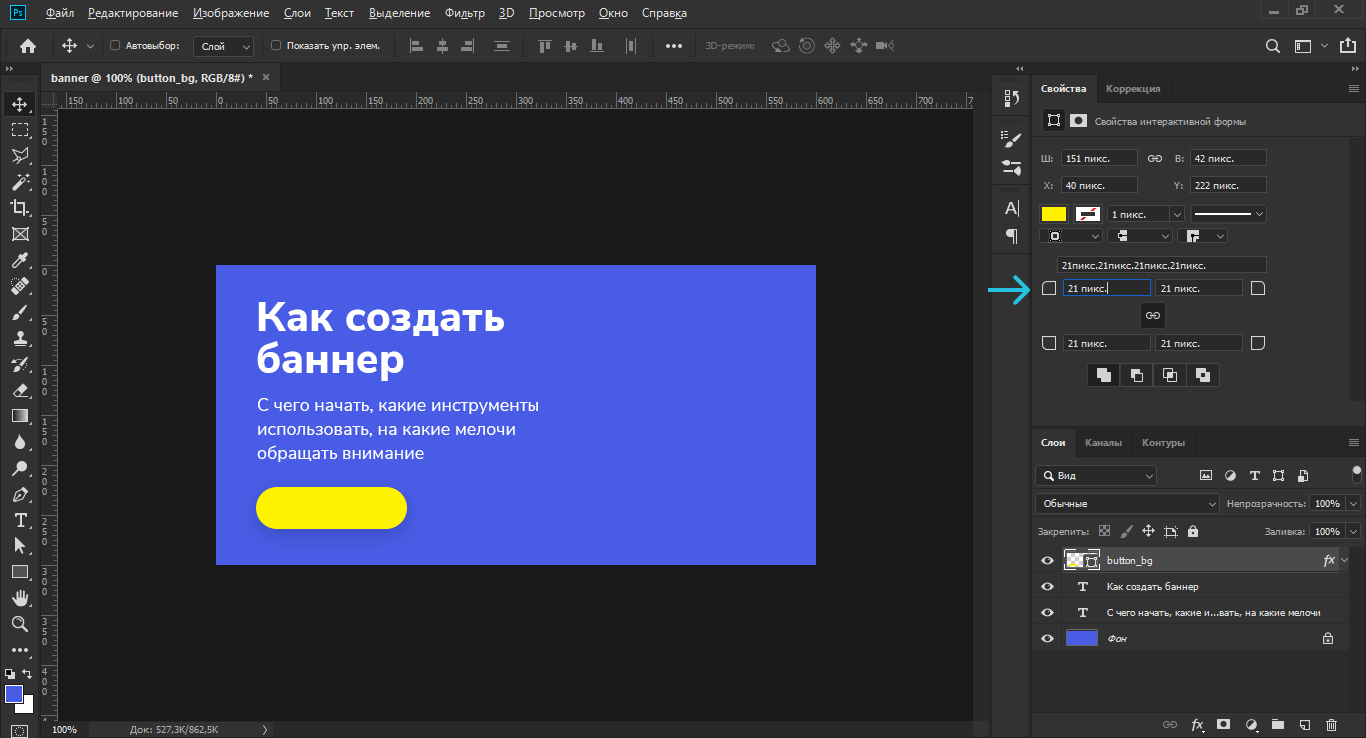Hide the button_bg layer

click(1047, 561)
